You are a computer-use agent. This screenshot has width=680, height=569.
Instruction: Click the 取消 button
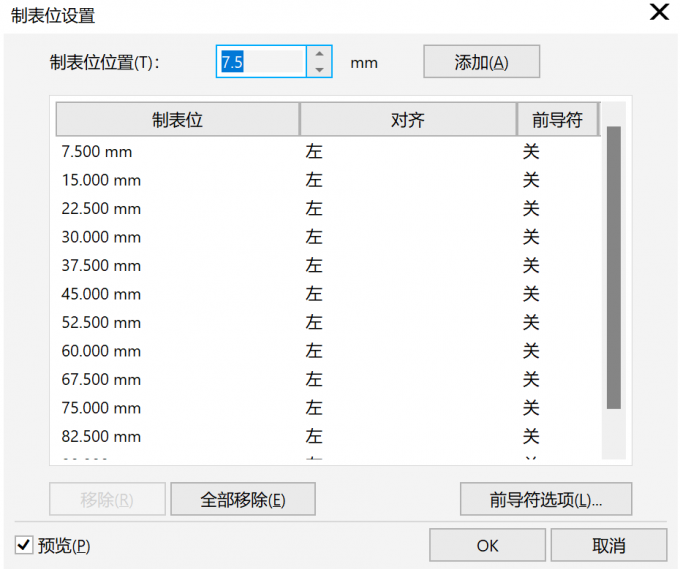(609, 545)
